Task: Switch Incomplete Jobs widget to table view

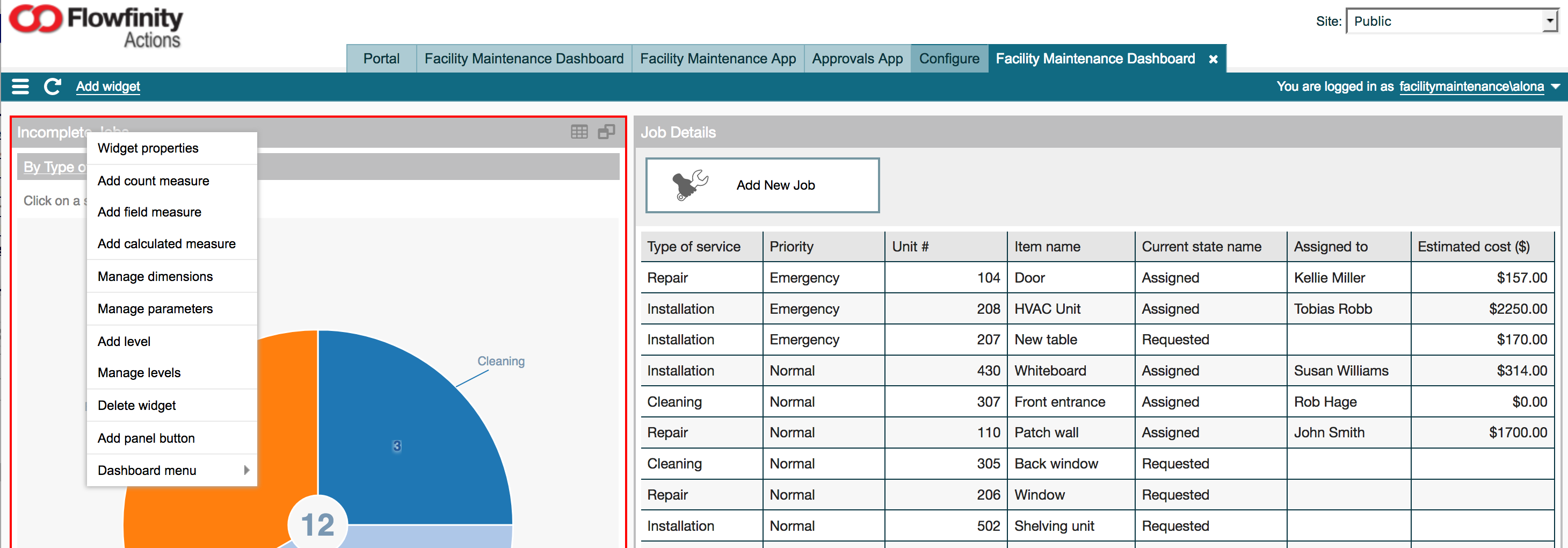Action: (x=579, y=132)
